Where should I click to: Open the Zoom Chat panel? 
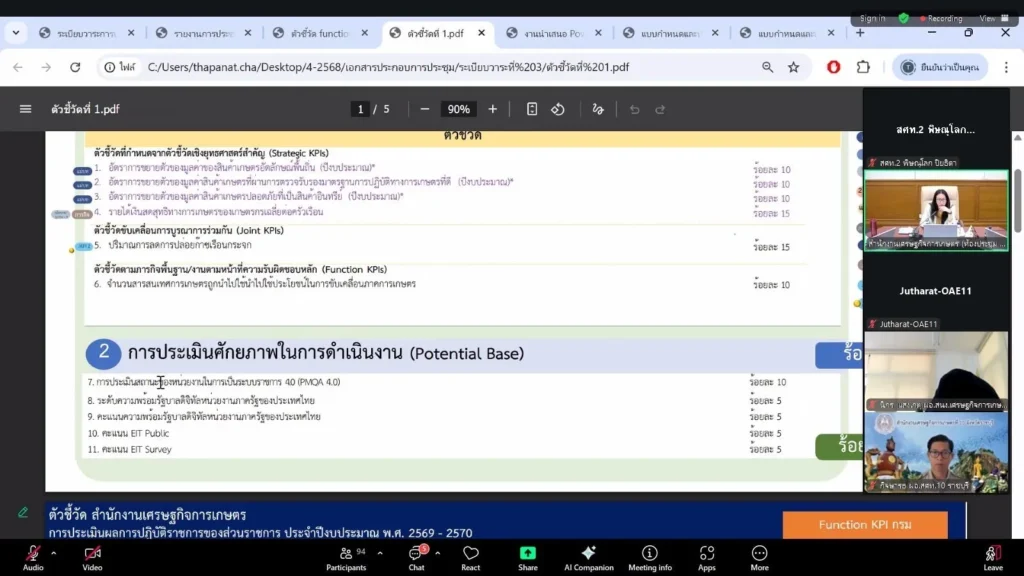416,557
